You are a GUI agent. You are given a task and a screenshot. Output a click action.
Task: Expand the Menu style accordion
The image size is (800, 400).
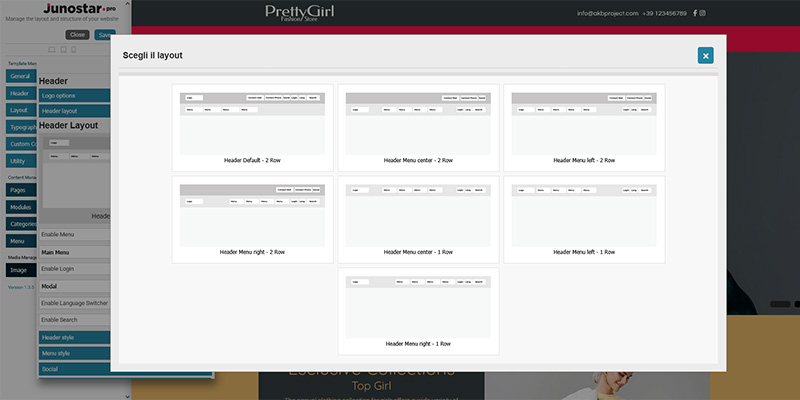[x=74, y=353]
